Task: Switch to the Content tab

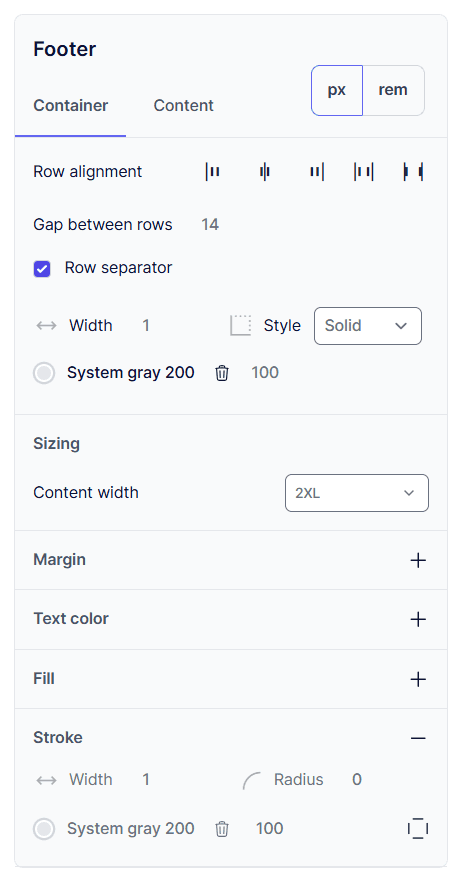Action: pyautogui.click(x=184, y=106)
